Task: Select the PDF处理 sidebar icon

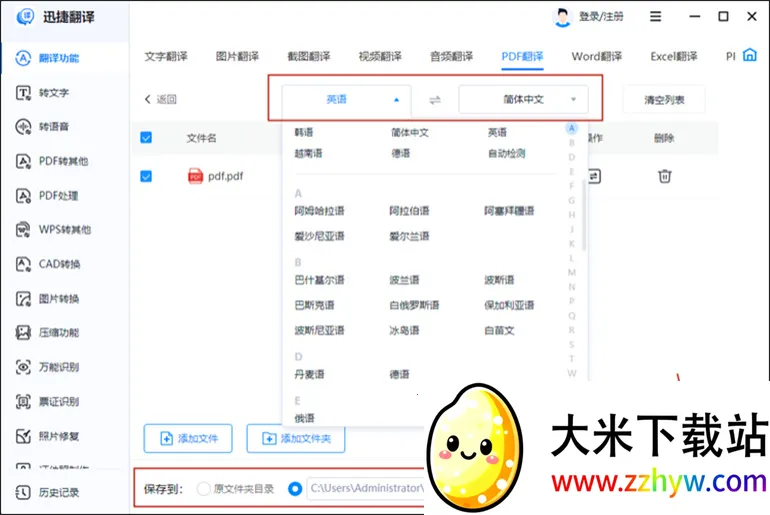Action: pos(24,196)
